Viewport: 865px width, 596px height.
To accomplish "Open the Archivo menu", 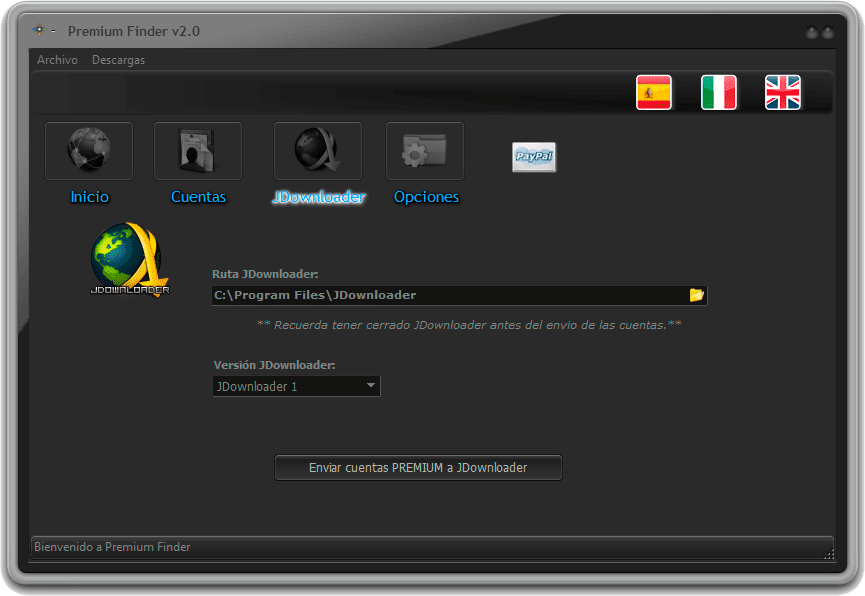I will coord(57,60).
